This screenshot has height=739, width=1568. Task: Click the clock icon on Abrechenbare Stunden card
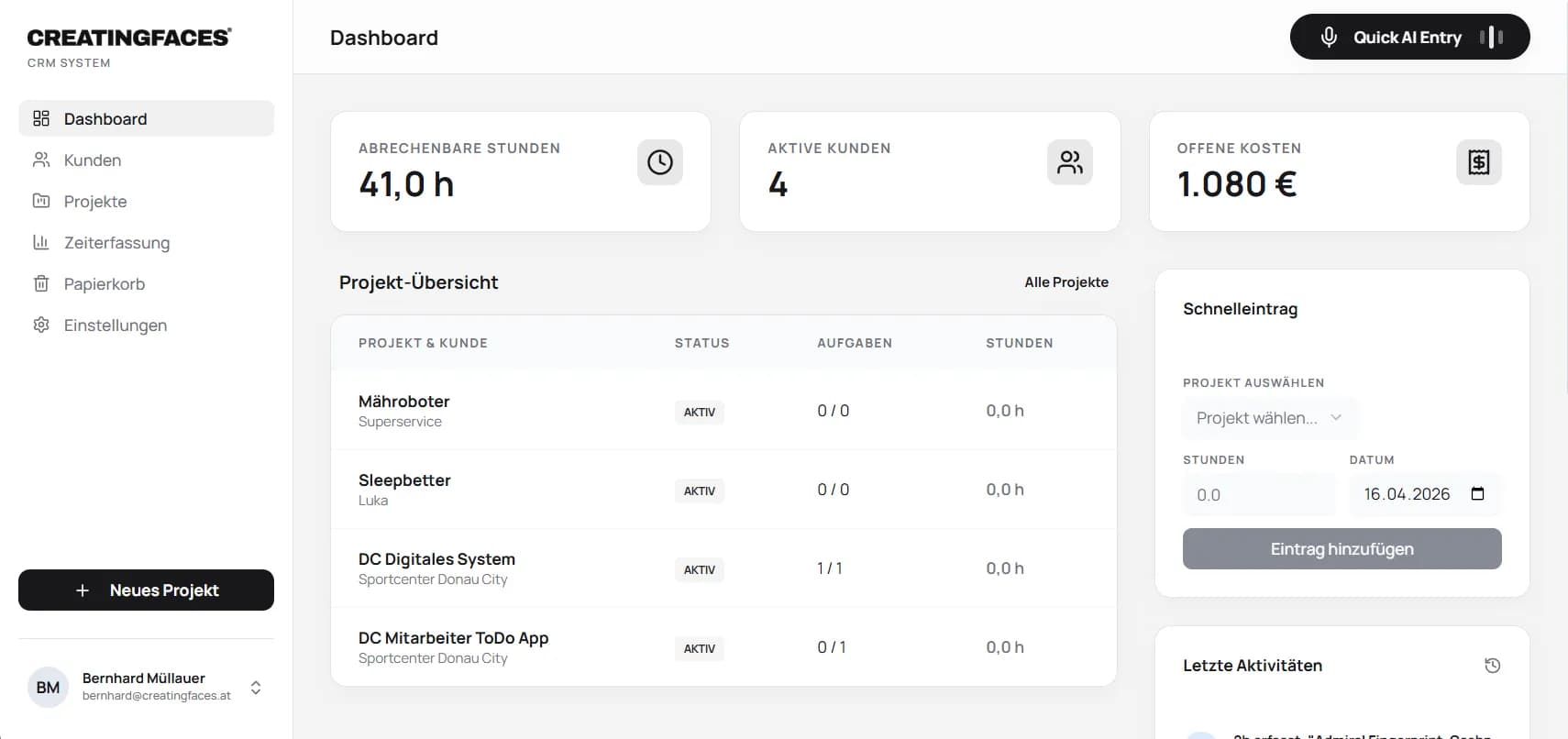click(660, 162)
